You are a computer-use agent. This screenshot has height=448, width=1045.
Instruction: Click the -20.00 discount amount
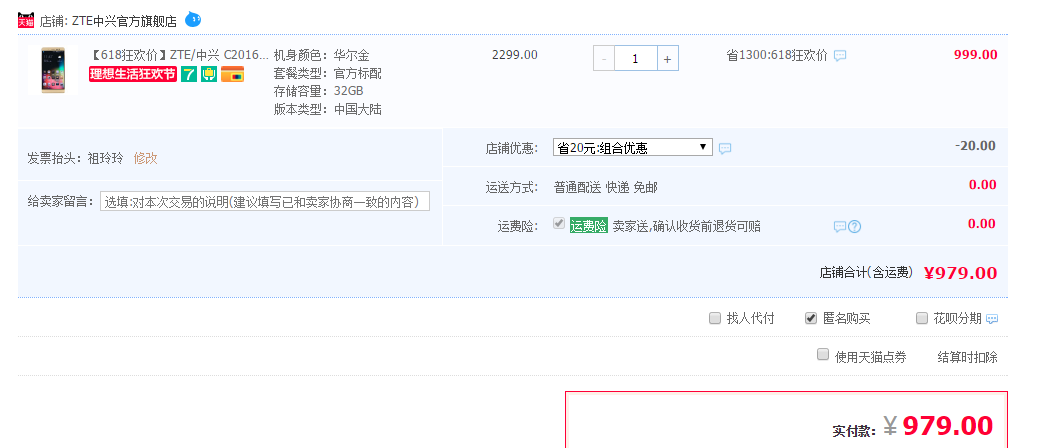click(x=975, y=145)
